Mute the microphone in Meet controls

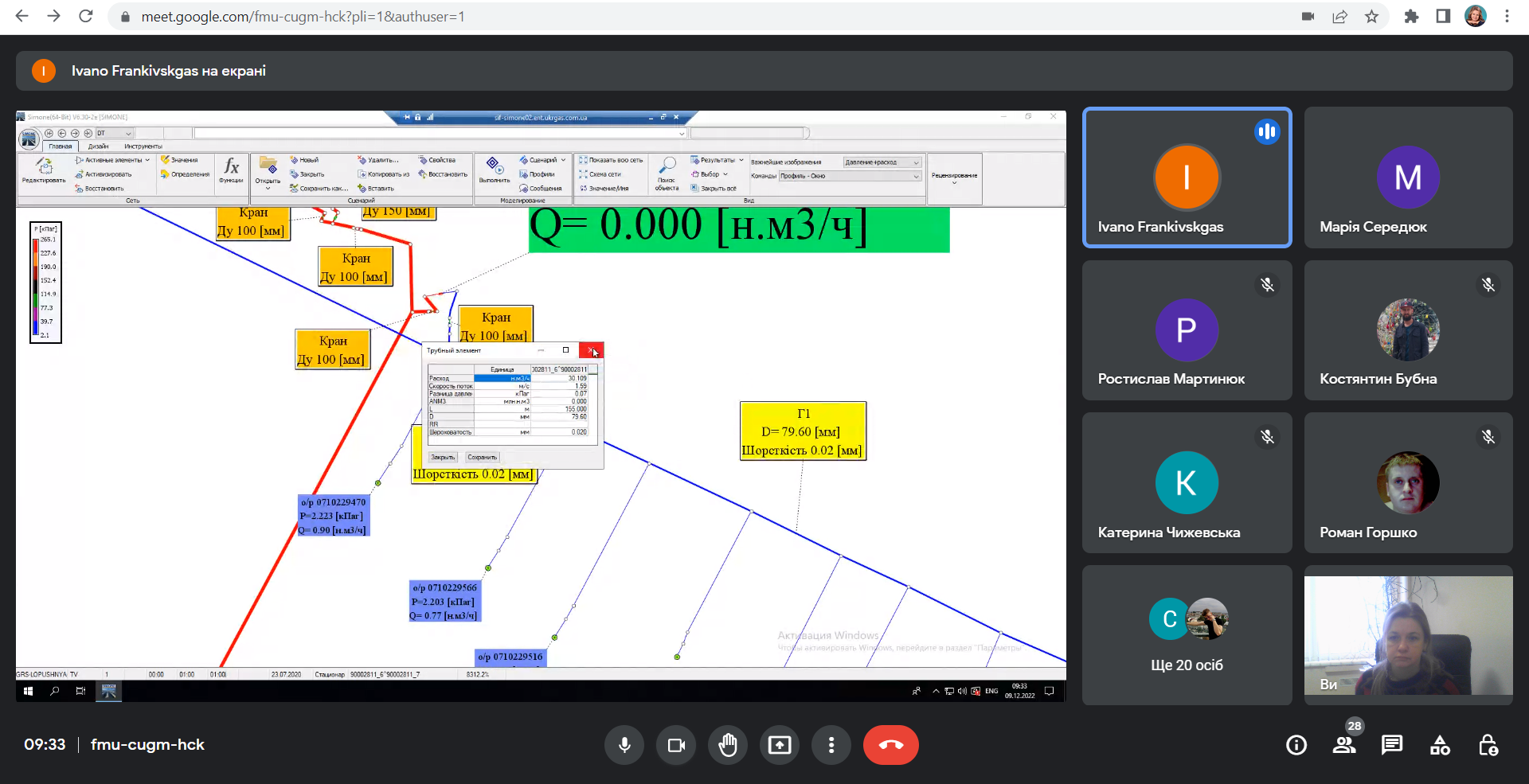coord(624,745)
